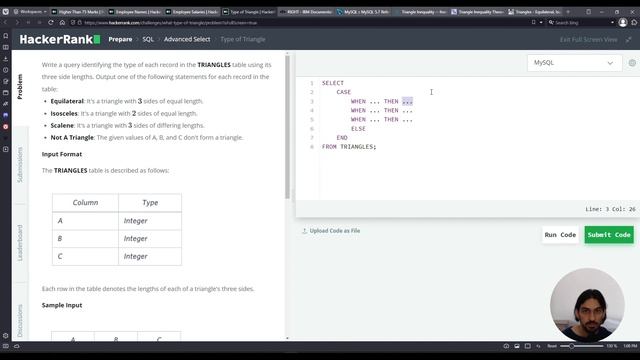Click the collapse full screen arrows icon
The height and width of the screenshot is (360, 640).
tap(629, 40)
